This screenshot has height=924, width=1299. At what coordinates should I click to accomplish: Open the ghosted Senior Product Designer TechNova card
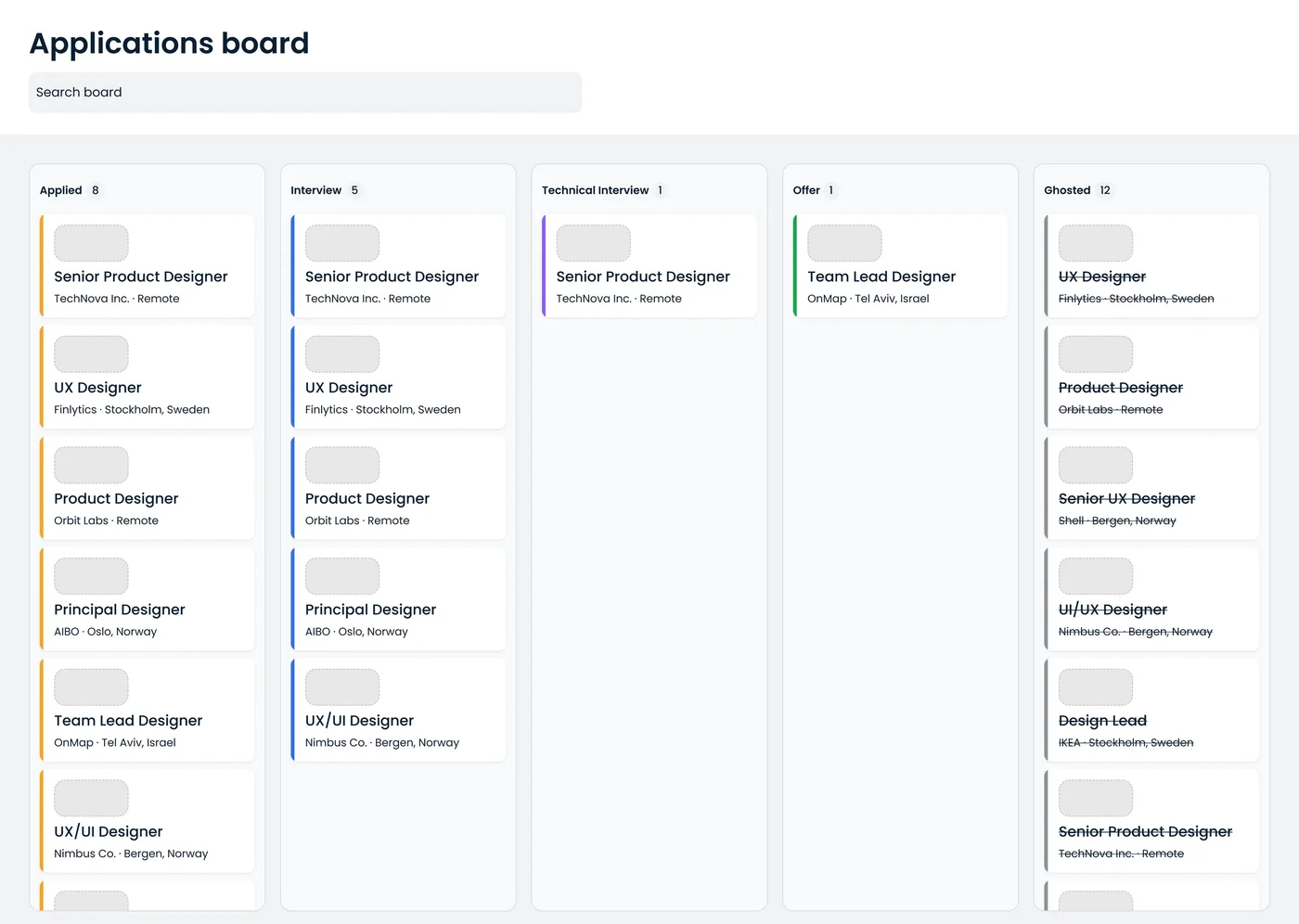coord(1151,821)
